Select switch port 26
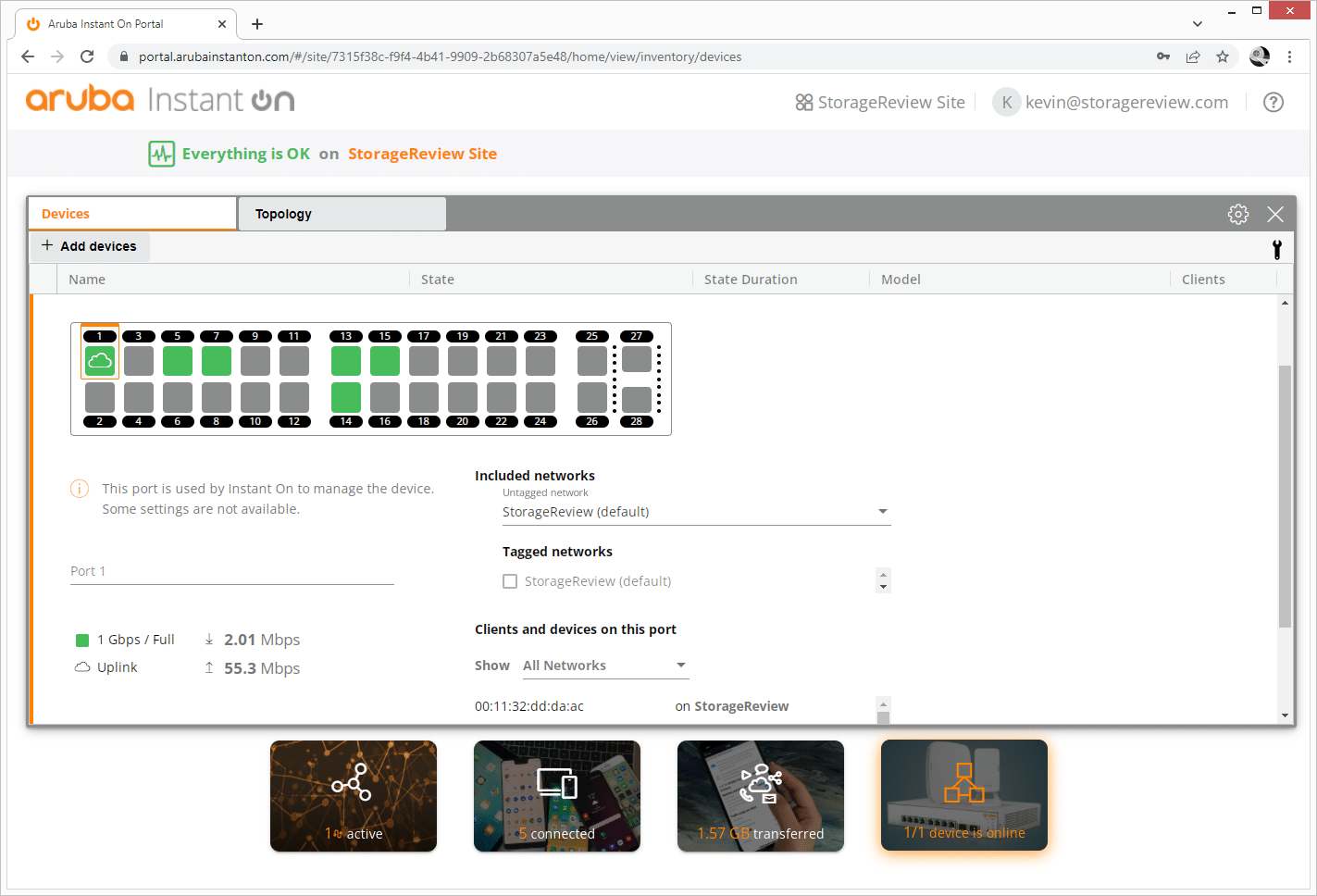 point(592,398)
